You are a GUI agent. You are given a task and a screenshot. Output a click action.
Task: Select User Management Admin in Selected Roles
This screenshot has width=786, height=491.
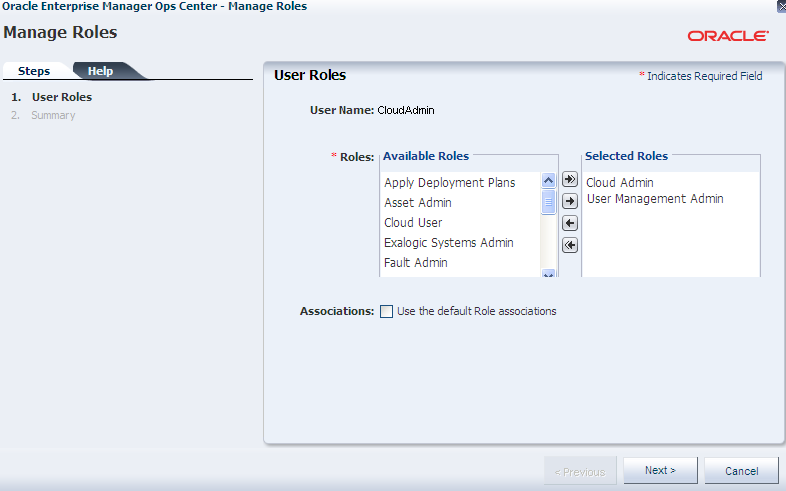click(x=655, y=199)
